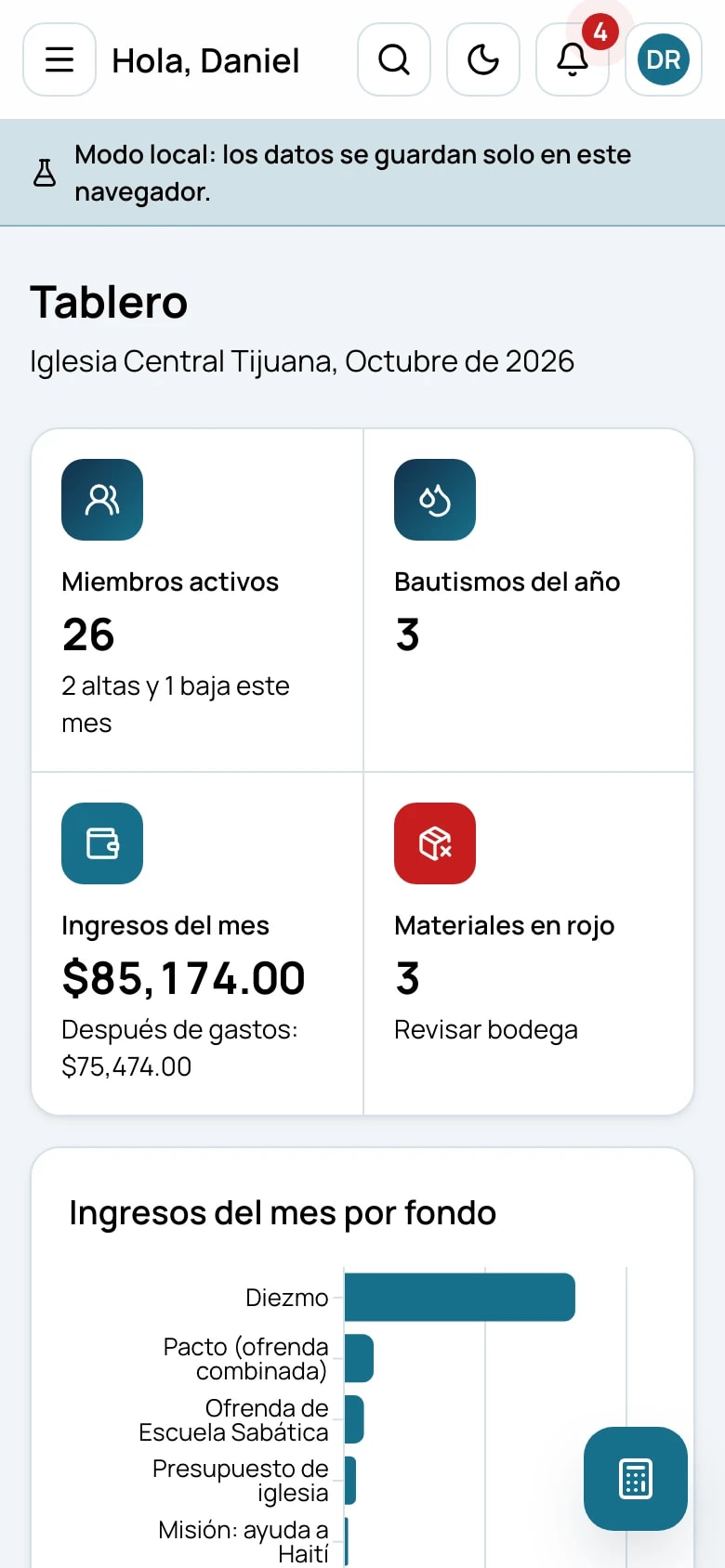This screenshot has height=1568, width=725.
Task: Click the Presupuesto de iglesia bar
Action: pyautogui.click(x=350, y=1480)
